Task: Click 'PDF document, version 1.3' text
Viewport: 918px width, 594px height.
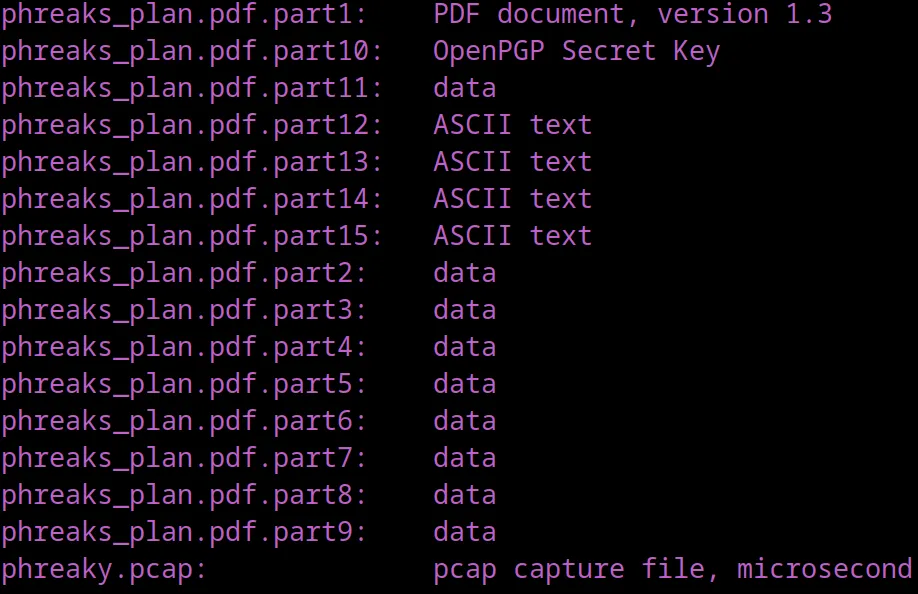Action: (633, 14)
